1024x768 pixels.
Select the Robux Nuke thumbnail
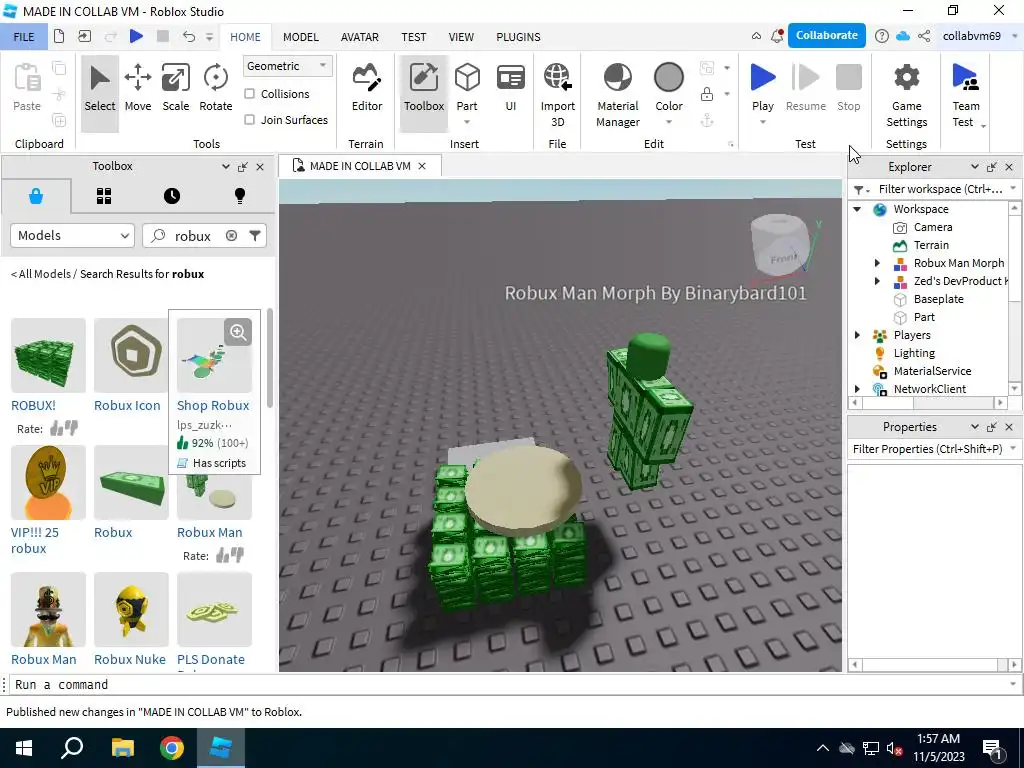tap(131, 609)
